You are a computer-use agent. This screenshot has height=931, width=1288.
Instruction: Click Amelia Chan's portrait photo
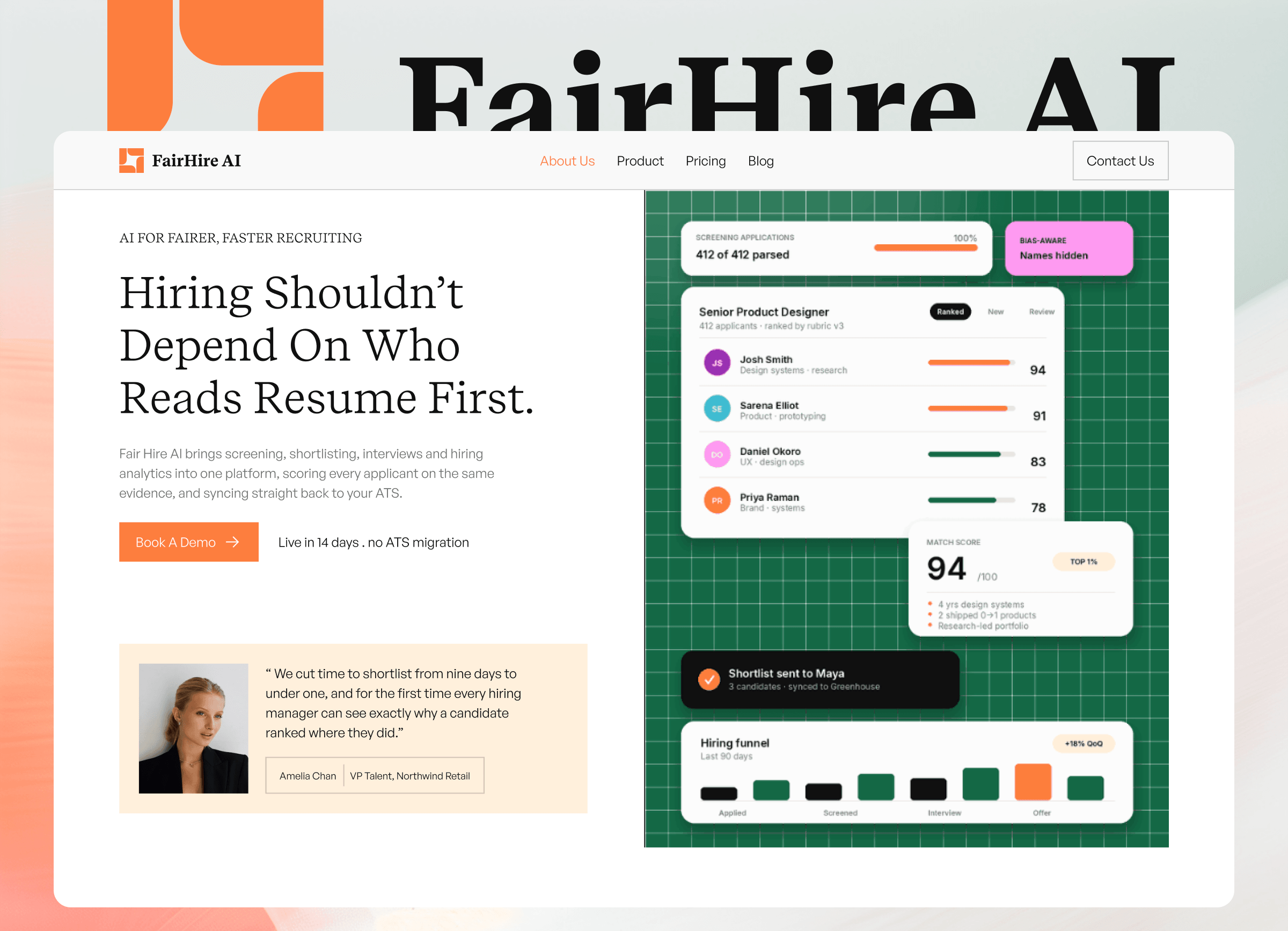193,728
